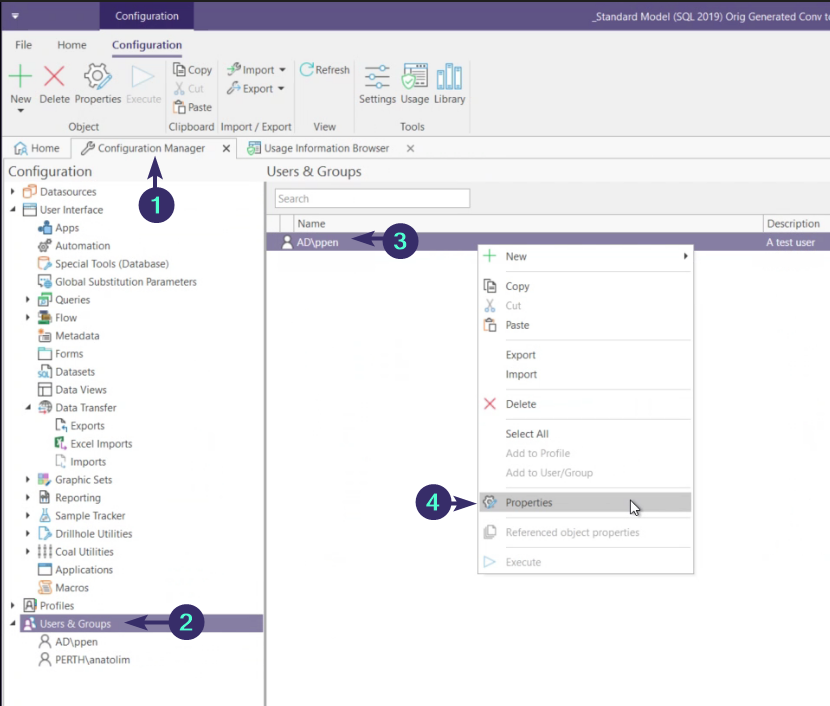Click the Paste icon in the Clipboard group
The image size is (830, 706).
[192, 107]
